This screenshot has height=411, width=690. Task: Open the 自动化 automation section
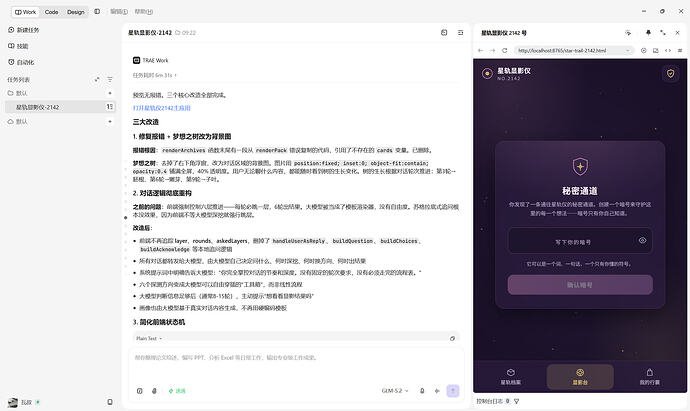click(x=21, y=62)
